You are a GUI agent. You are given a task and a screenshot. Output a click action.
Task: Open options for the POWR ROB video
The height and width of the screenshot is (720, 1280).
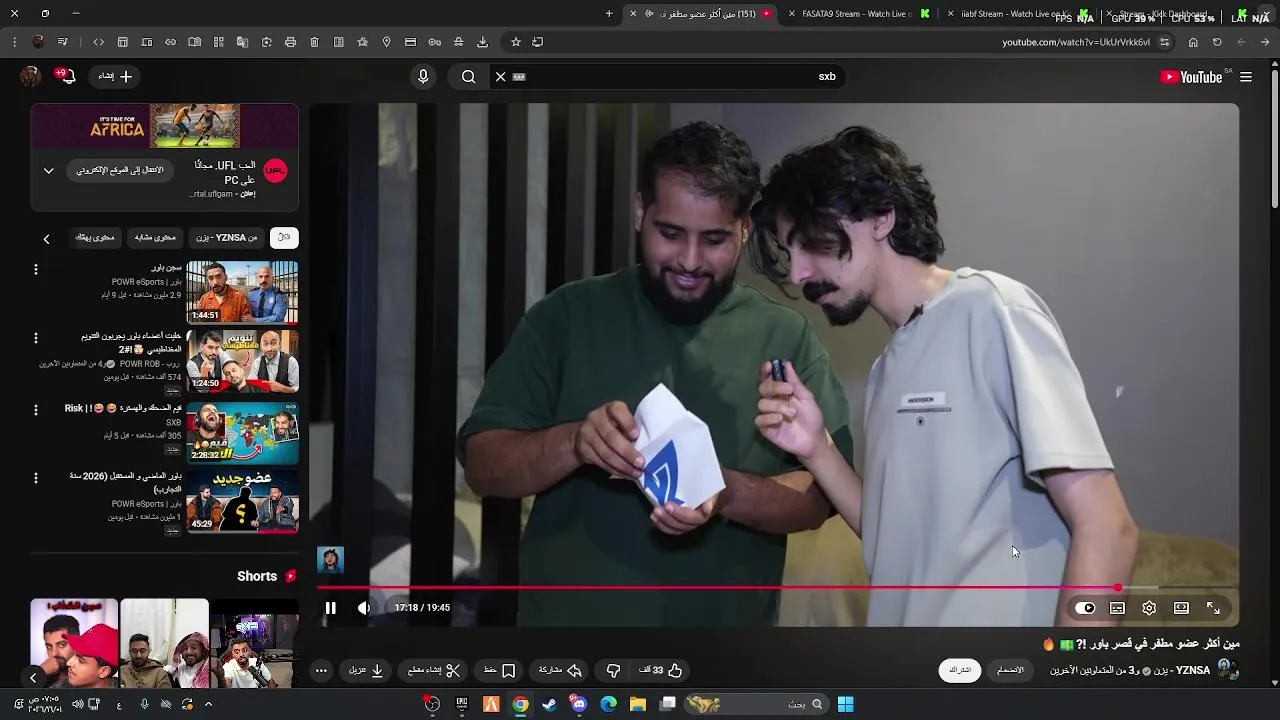[x=36, y=338]
